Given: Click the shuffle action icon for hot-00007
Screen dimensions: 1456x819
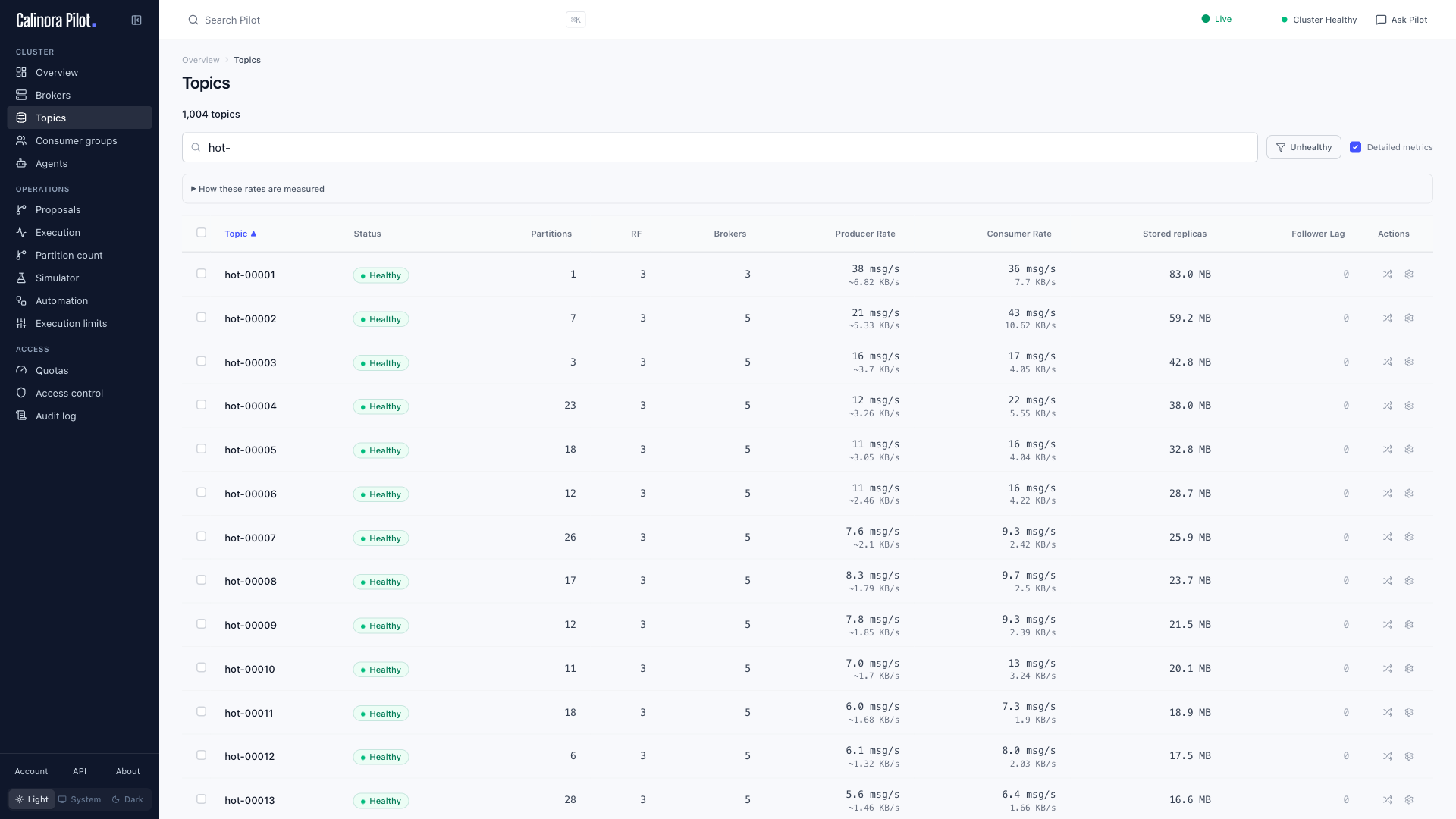Looking at the screenshot, I should 1388,538.
